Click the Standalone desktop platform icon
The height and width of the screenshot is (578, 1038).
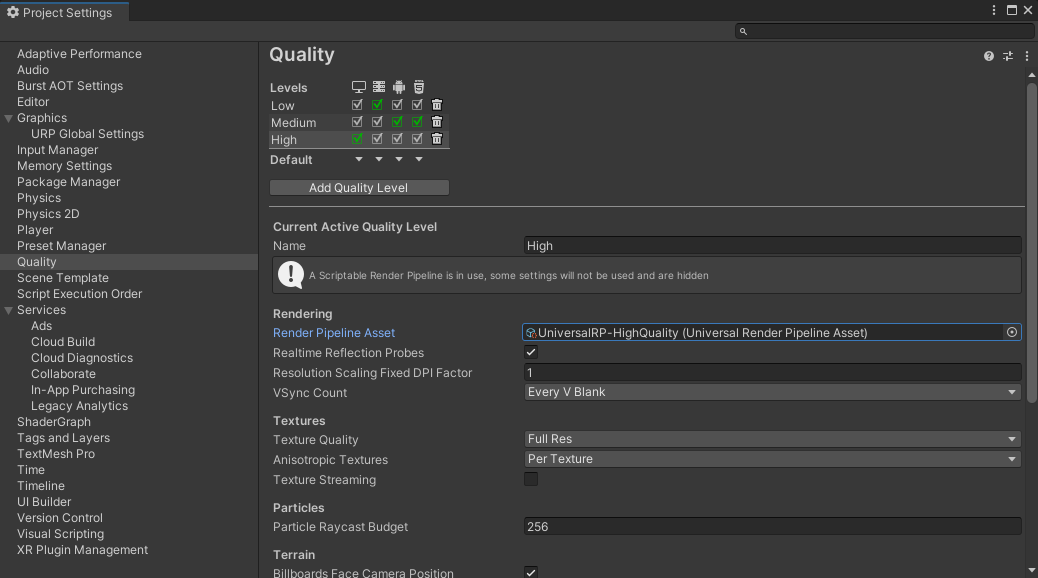(x=358, y=87)
